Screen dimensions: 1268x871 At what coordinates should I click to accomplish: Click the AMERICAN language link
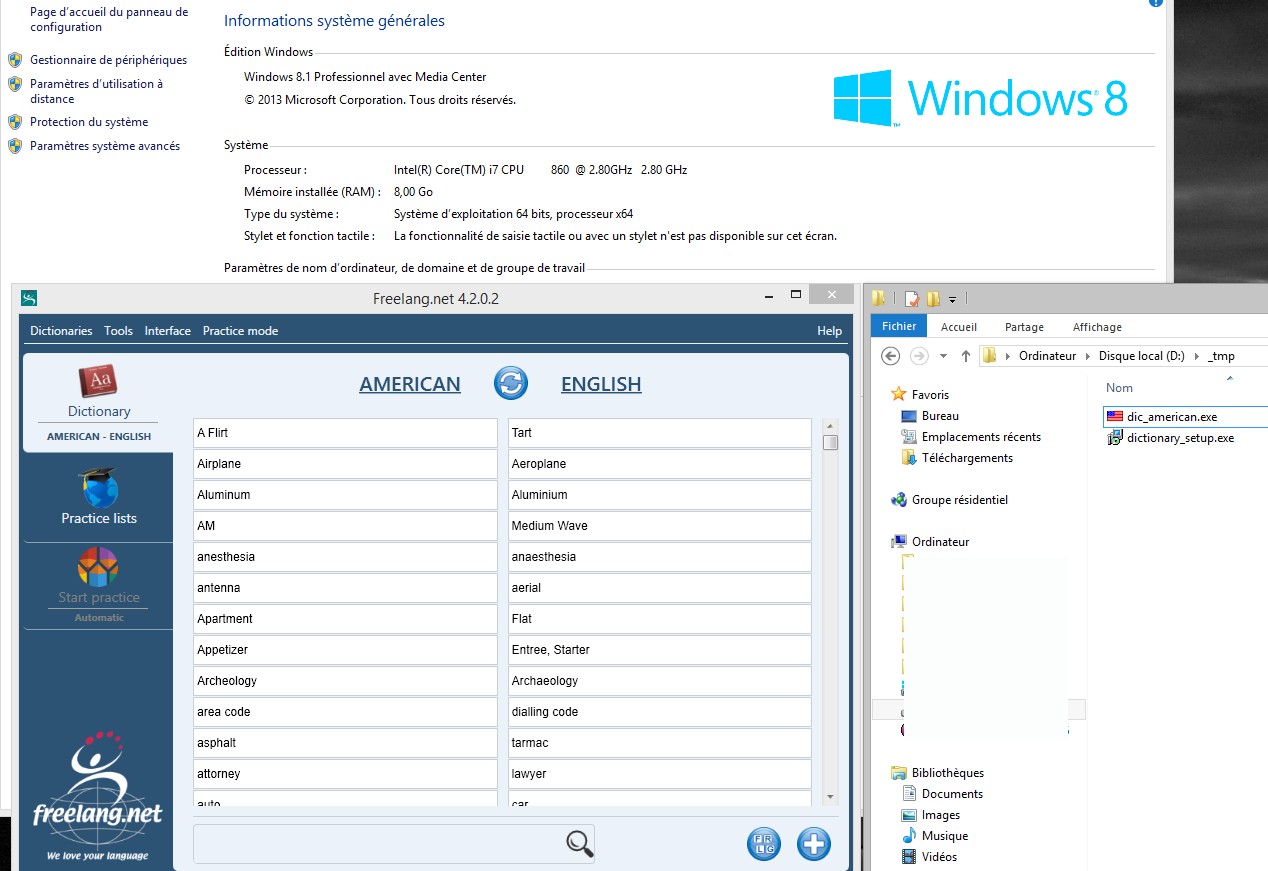pyautogui.click(x=410, y=385)
